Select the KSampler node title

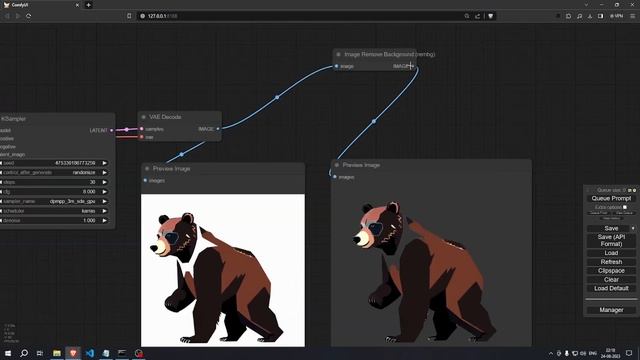[x=13, y=119]
